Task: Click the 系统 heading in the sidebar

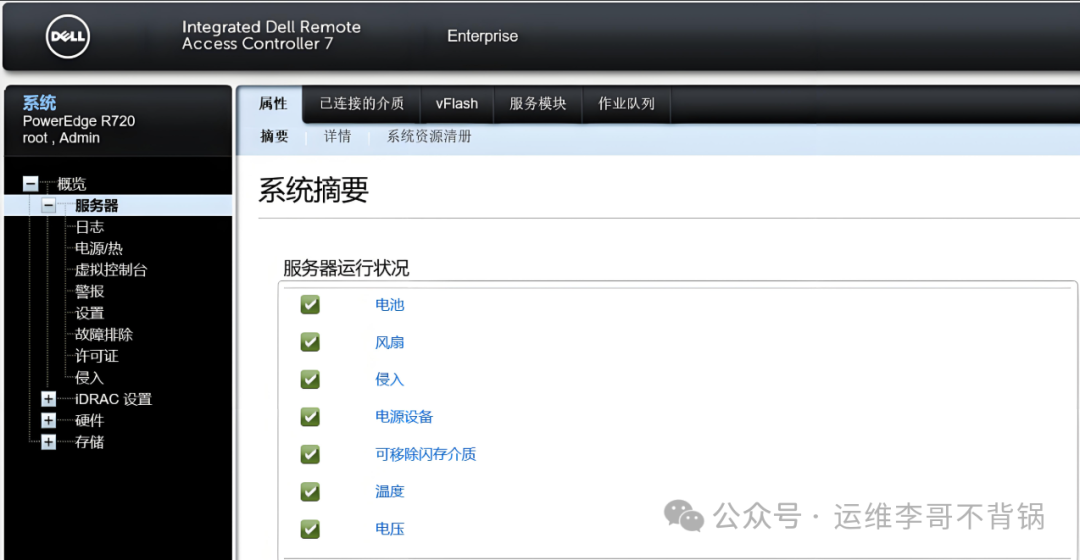Action: 39,103
